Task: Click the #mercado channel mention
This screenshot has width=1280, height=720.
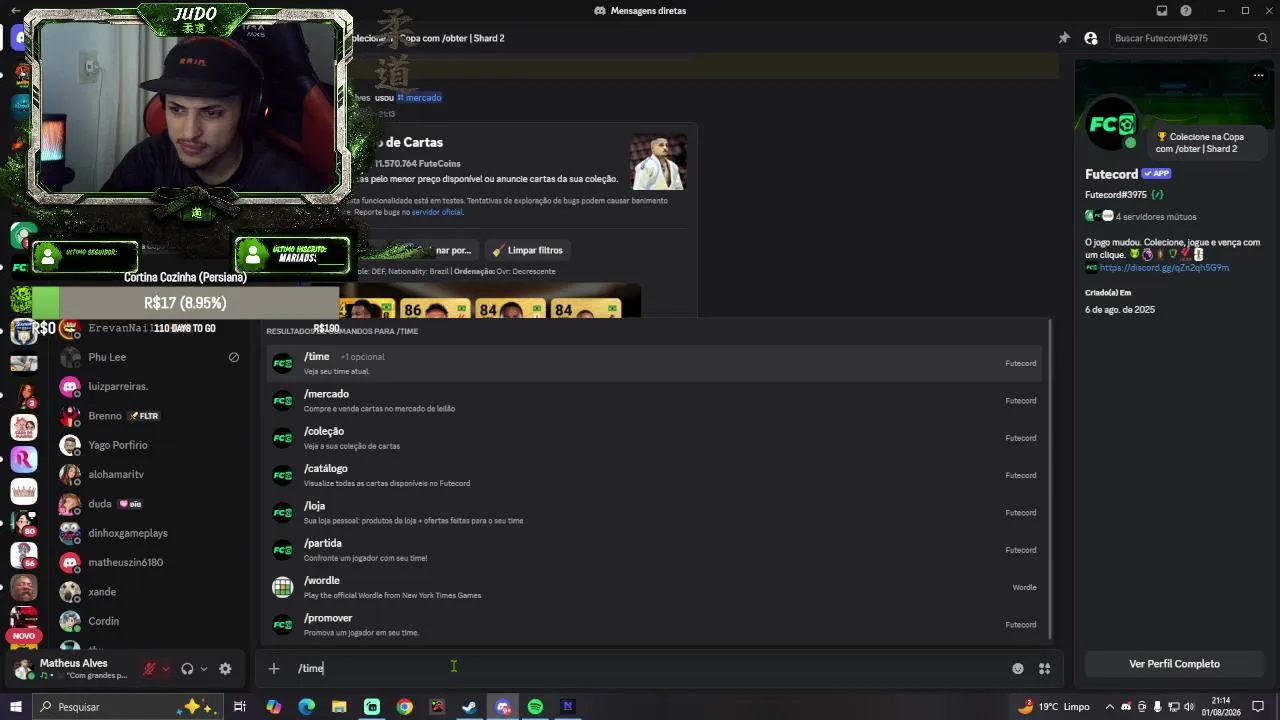Action: tap(419, 97)
